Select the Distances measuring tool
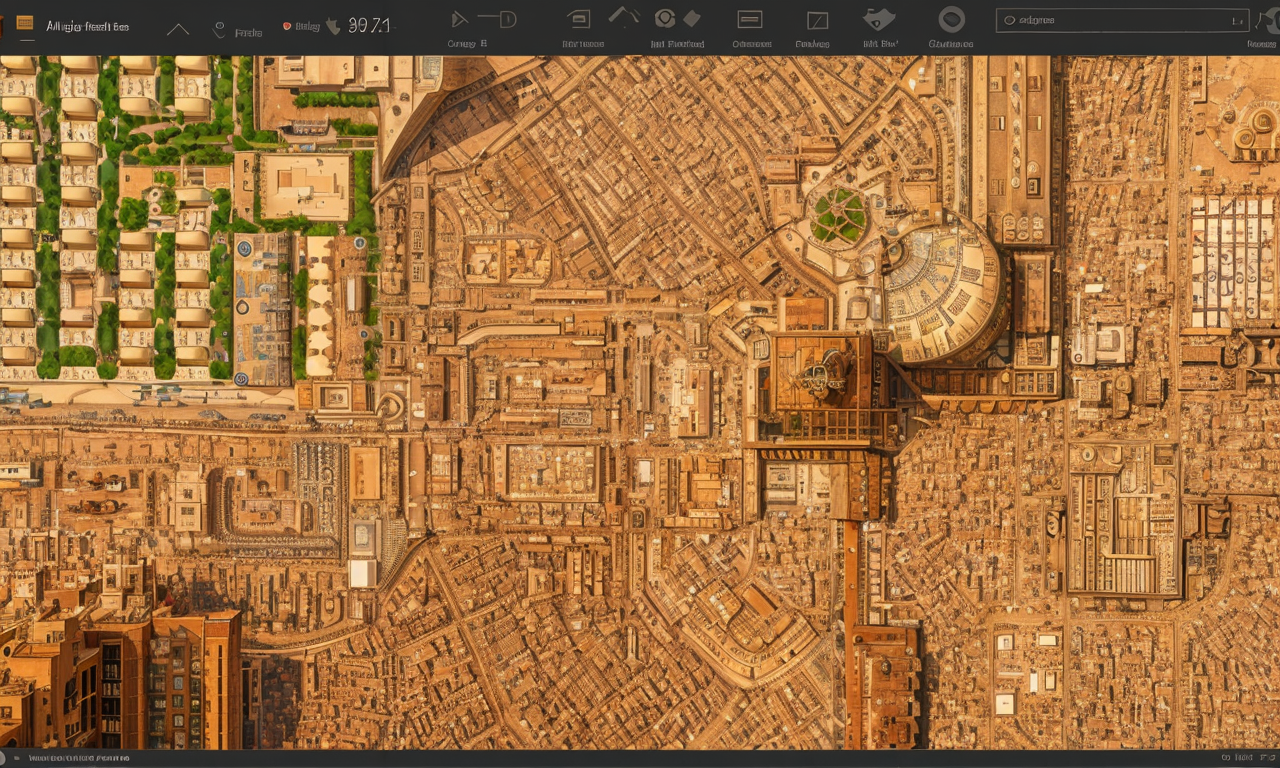This screenshot has height=768, width=1280. click(751, 18)
